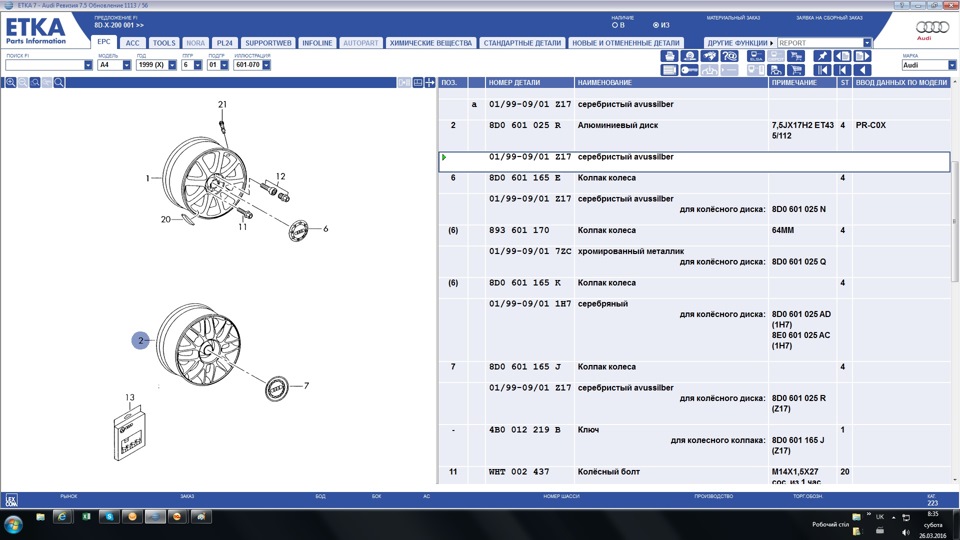Viewport: 960px width, 540px height.
Task: Open Internet Explorer from taskbar
Action: point(62,517)
